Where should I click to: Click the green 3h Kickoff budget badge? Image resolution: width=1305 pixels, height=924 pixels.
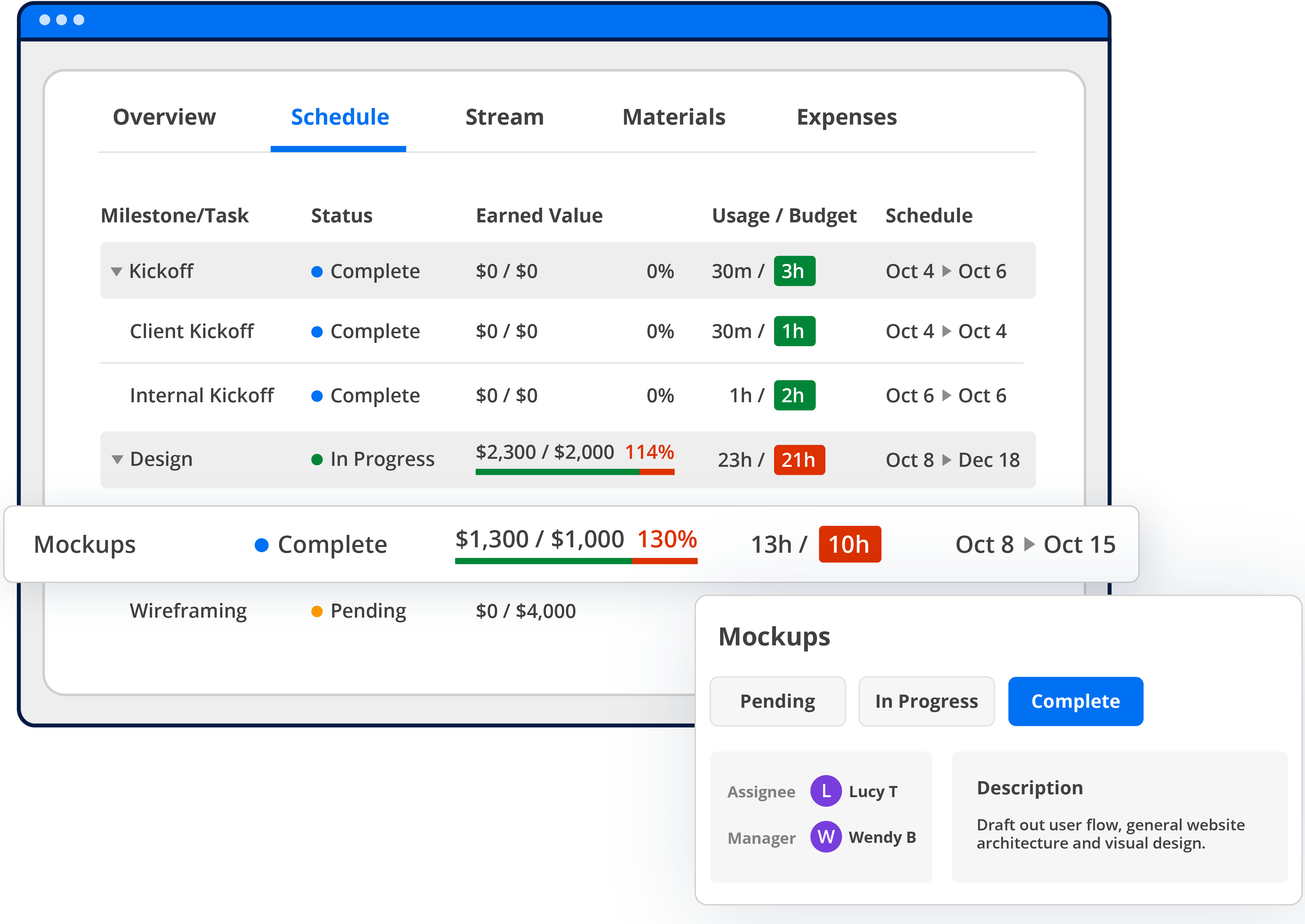point(794,271)
